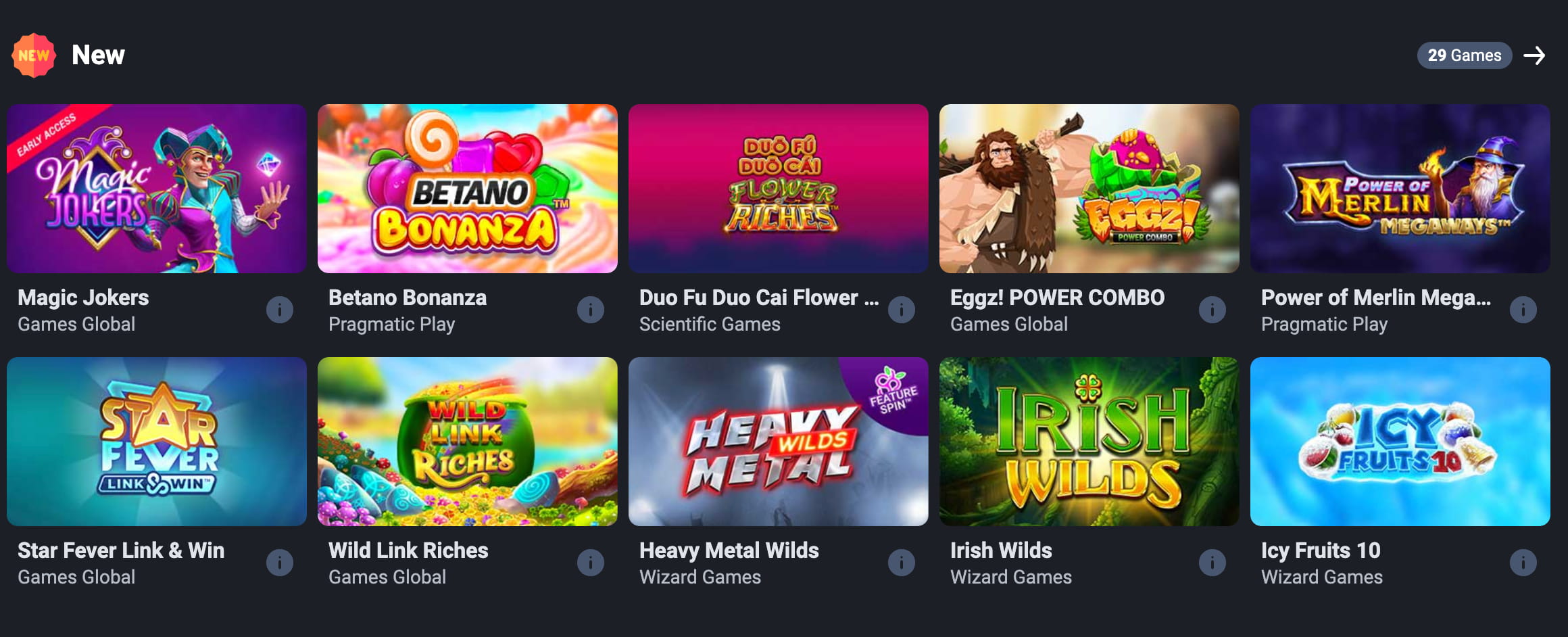
Task: Click the 29 Games button
Action: click(x=1464, y=55)
